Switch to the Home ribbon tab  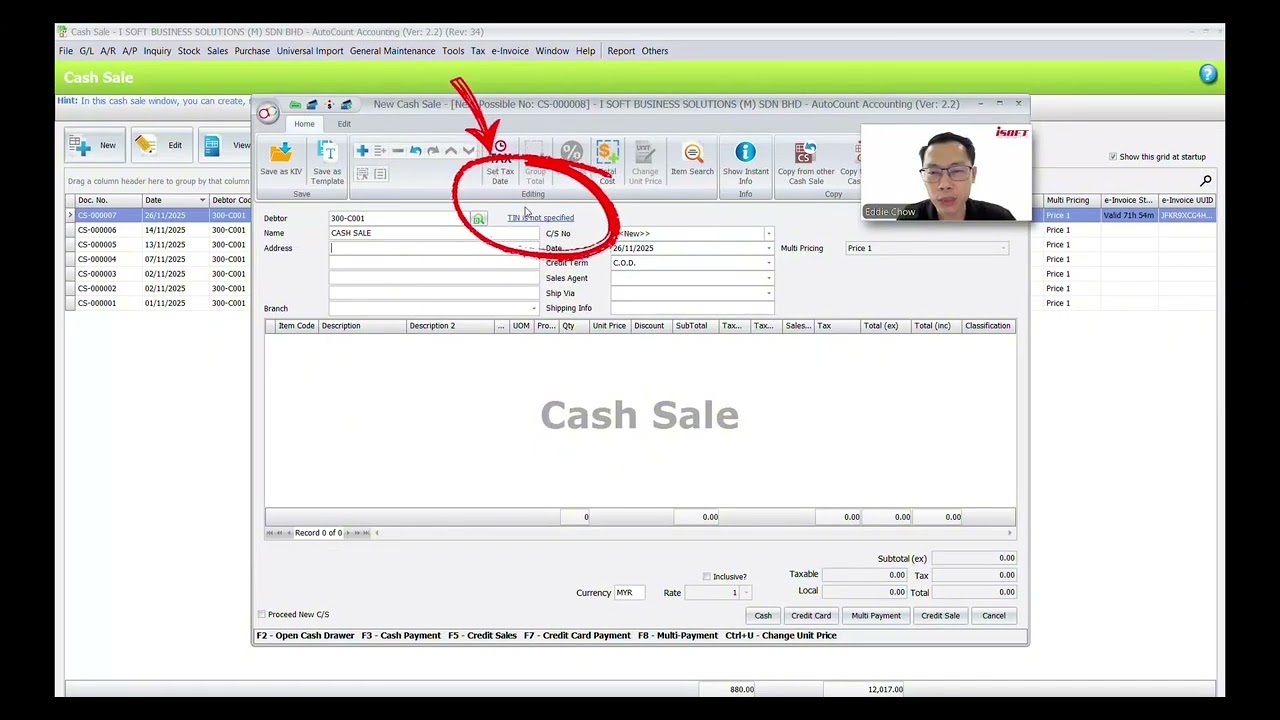(x=304, y=124)
